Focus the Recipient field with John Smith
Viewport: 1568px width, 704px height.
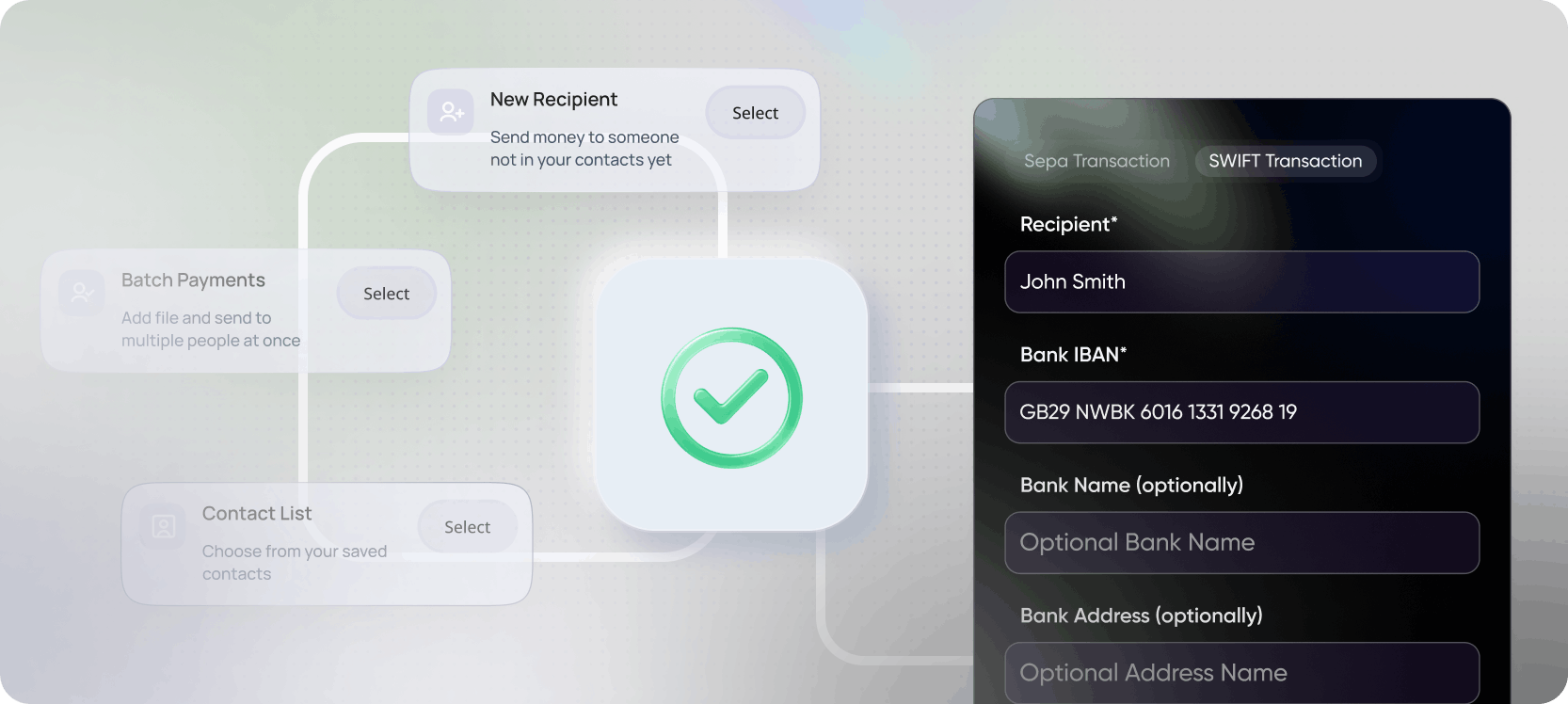(1241, 281)
